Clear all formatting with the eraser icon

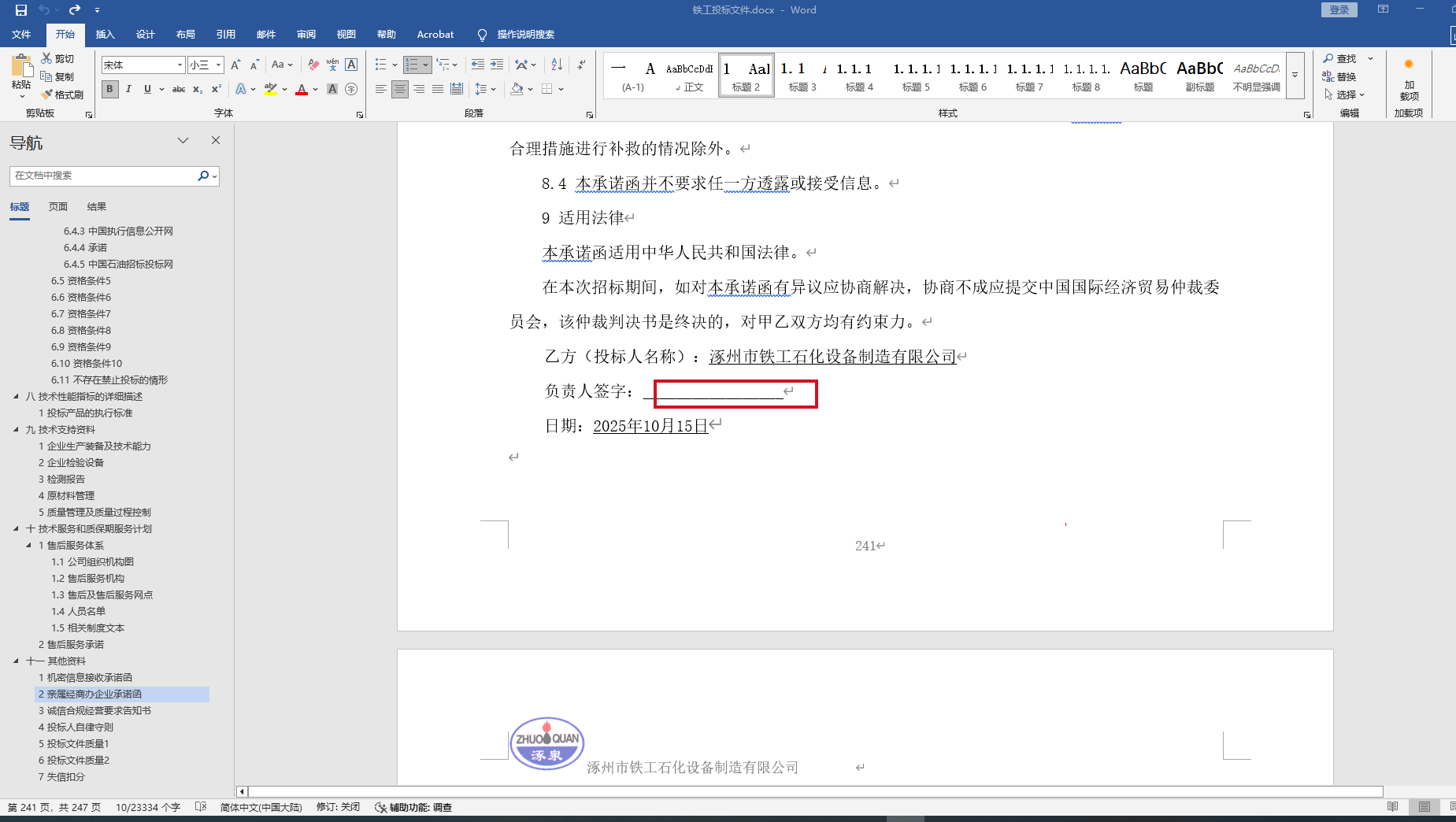[313, 65]
